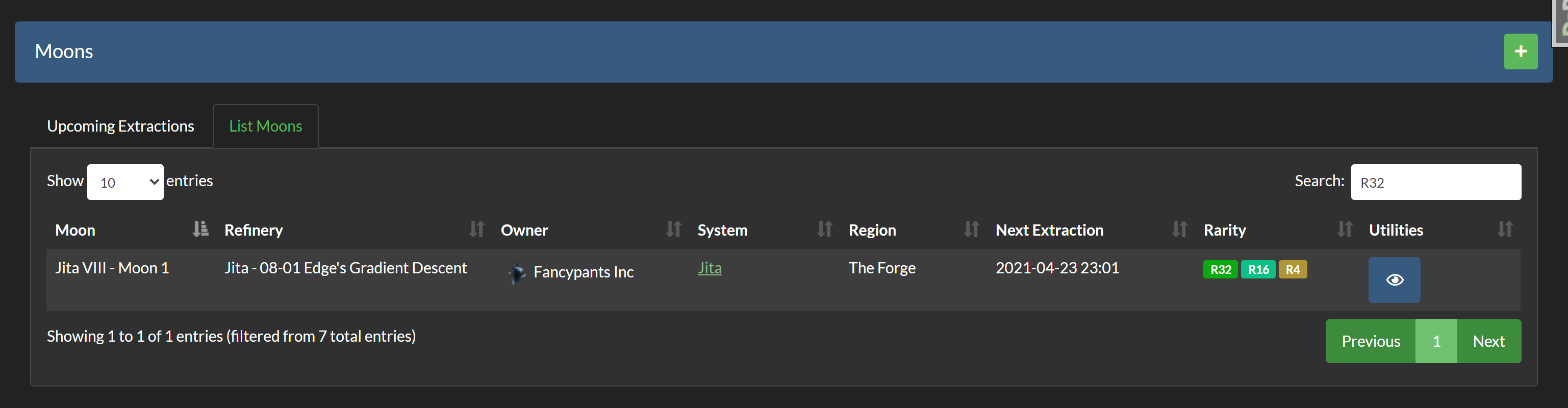Screen dimensions: 1568x408
Task: Select the List Moons tab
Action: point(265,126)
